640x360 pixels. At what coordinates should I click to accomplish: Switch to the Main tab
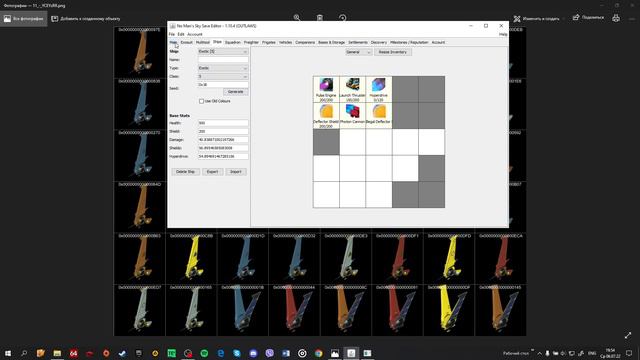tap(173, 42)
